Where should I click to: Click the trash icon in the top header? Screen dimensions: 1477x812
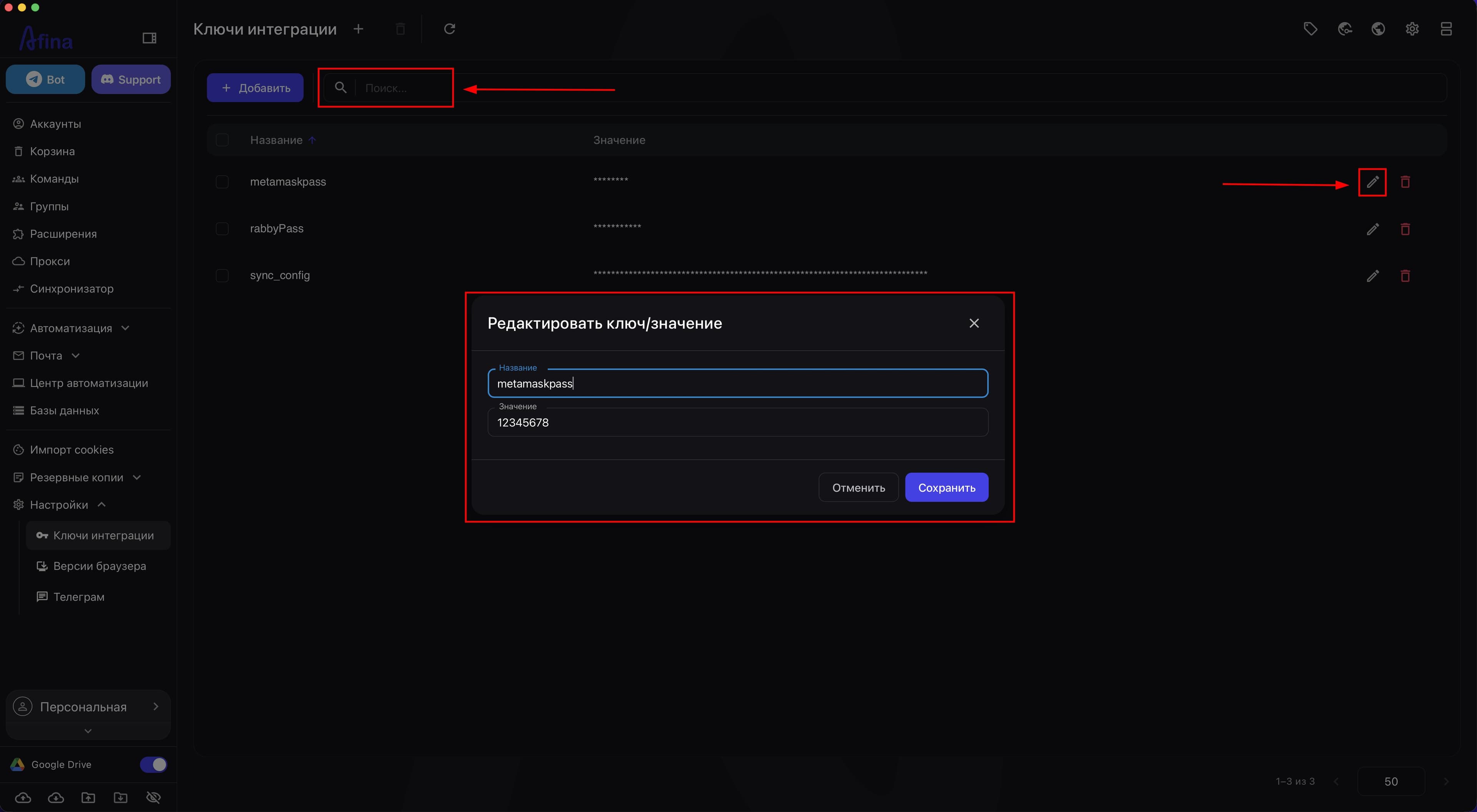(x=401, y=29)
